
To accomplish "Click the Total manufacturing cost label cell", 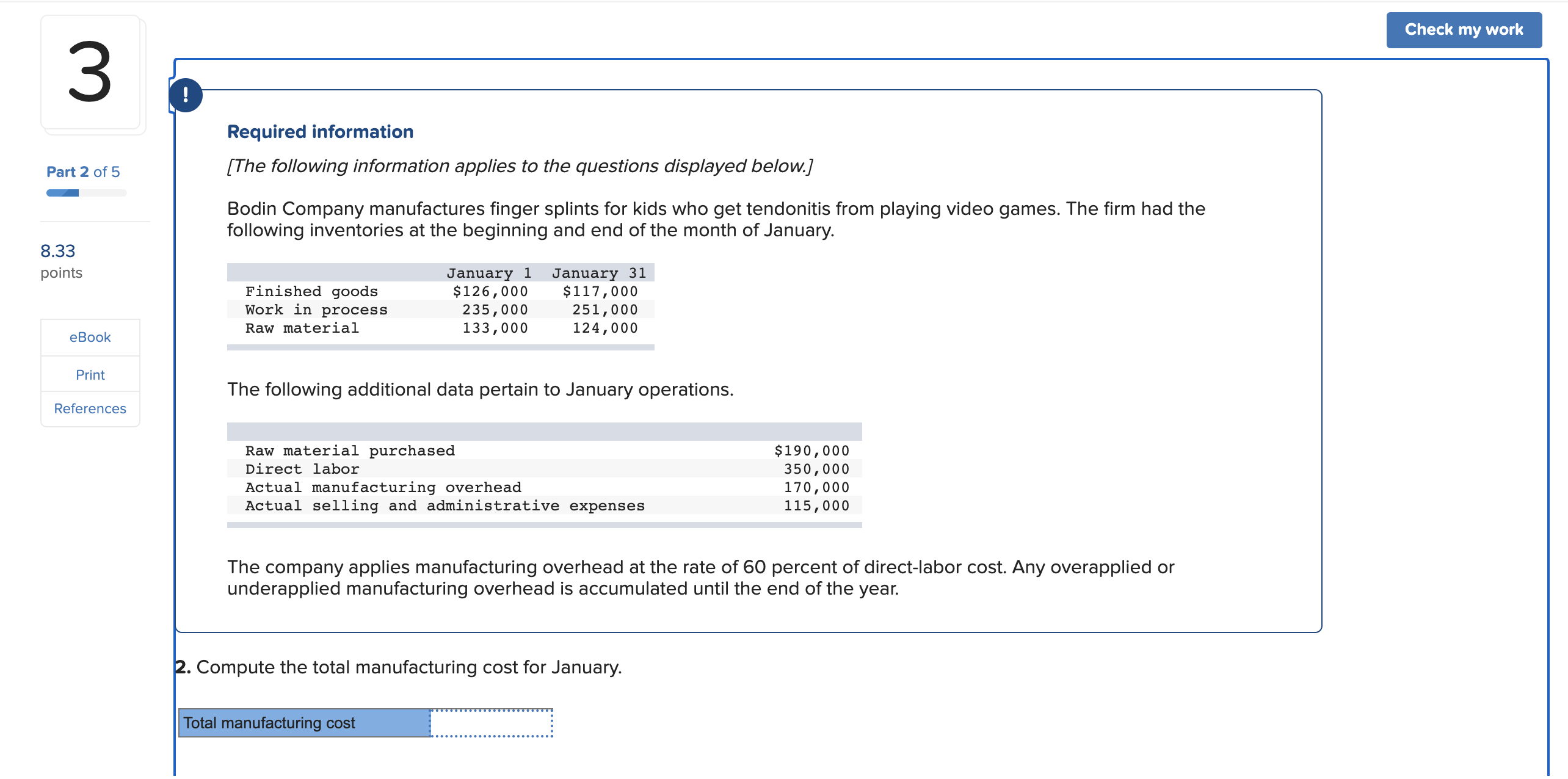I will coord(304,723).
